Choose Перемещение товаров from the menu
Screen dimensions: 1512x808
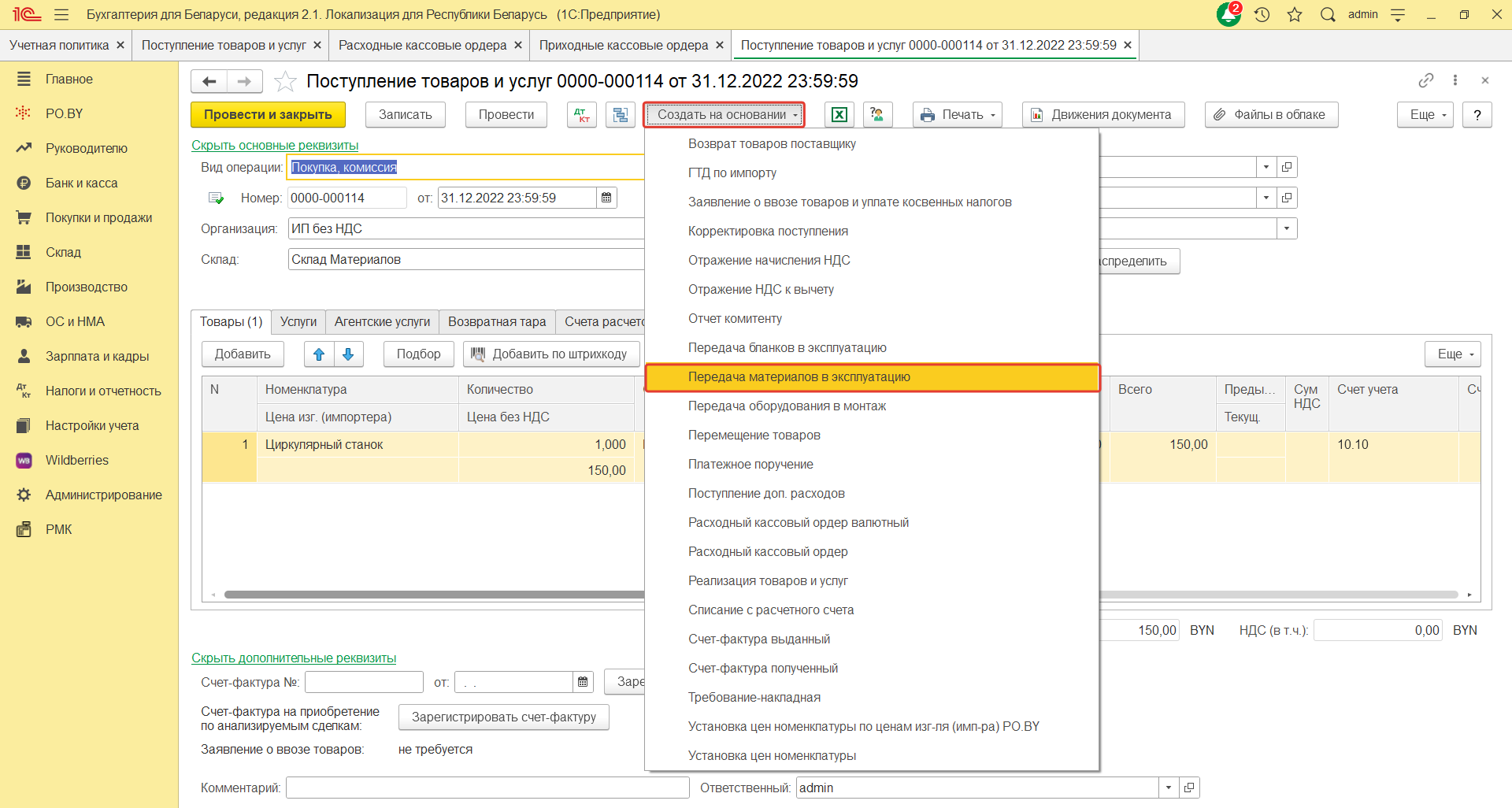(x=754, y=436)
